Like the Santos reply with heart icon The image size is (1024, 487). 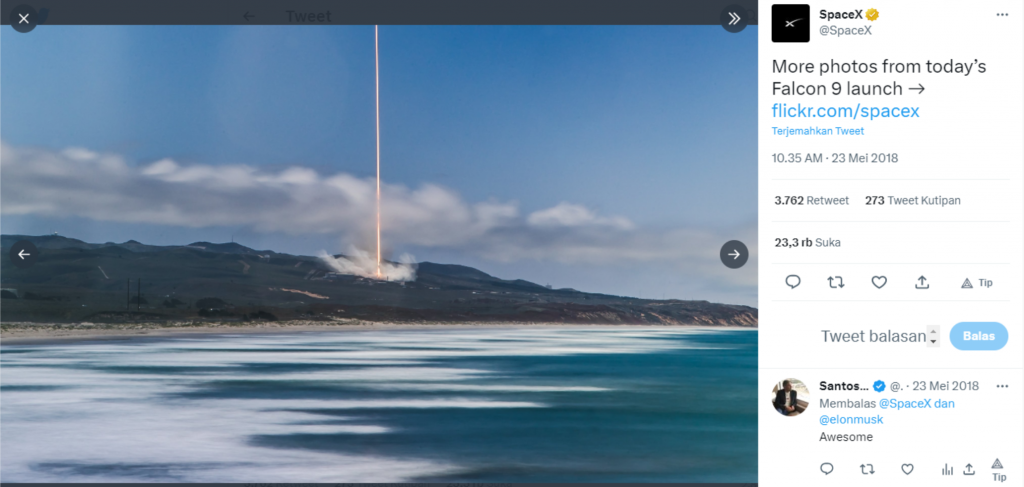pos(907,469)
